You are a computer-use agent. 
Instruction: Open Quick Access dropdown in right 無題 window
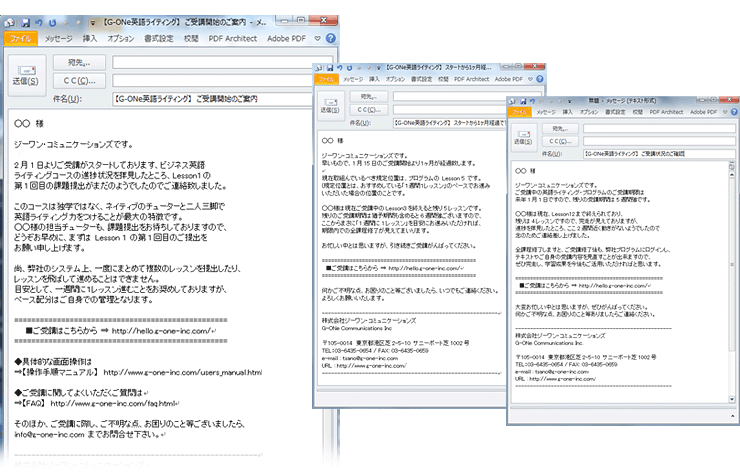pyautogui.click(x=570, y=102)
